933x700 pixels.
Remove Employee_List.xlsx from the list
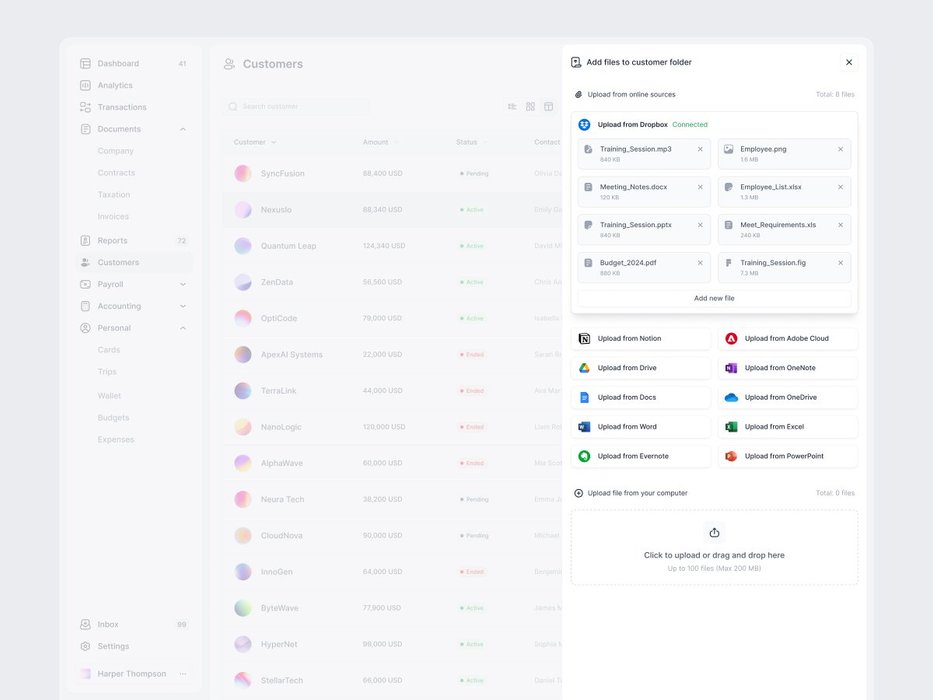pyautogui.click(x=840, y=187)
